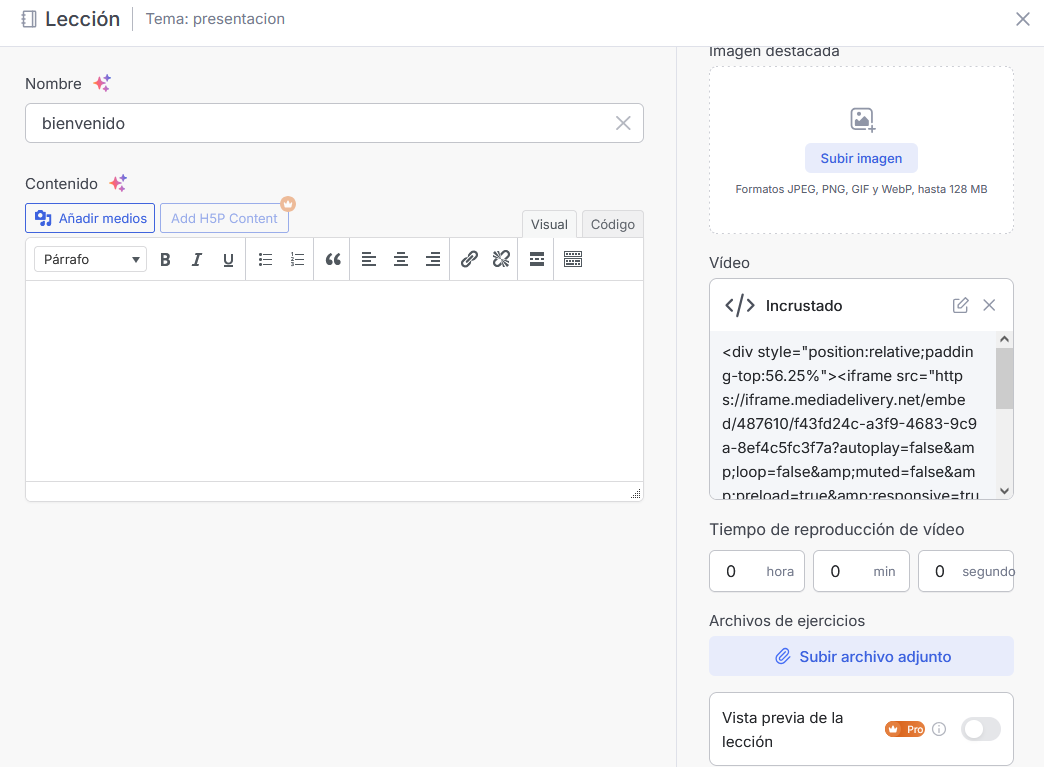Edit the embedded video code
Screen dimensions: 1044x767
point(960,306)
